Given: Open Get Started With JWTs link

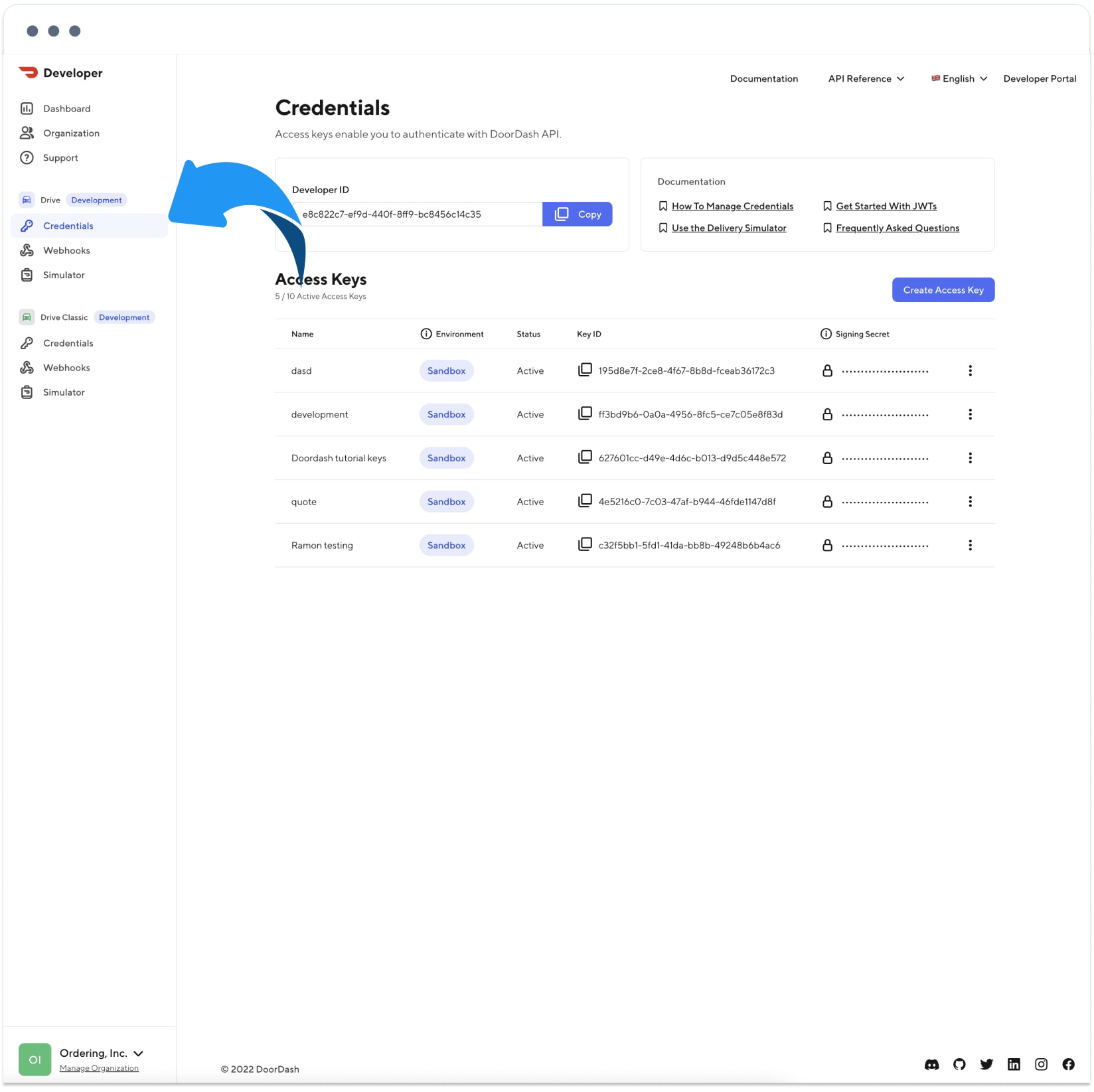Looking at the screenshot, I should [886, 206].
